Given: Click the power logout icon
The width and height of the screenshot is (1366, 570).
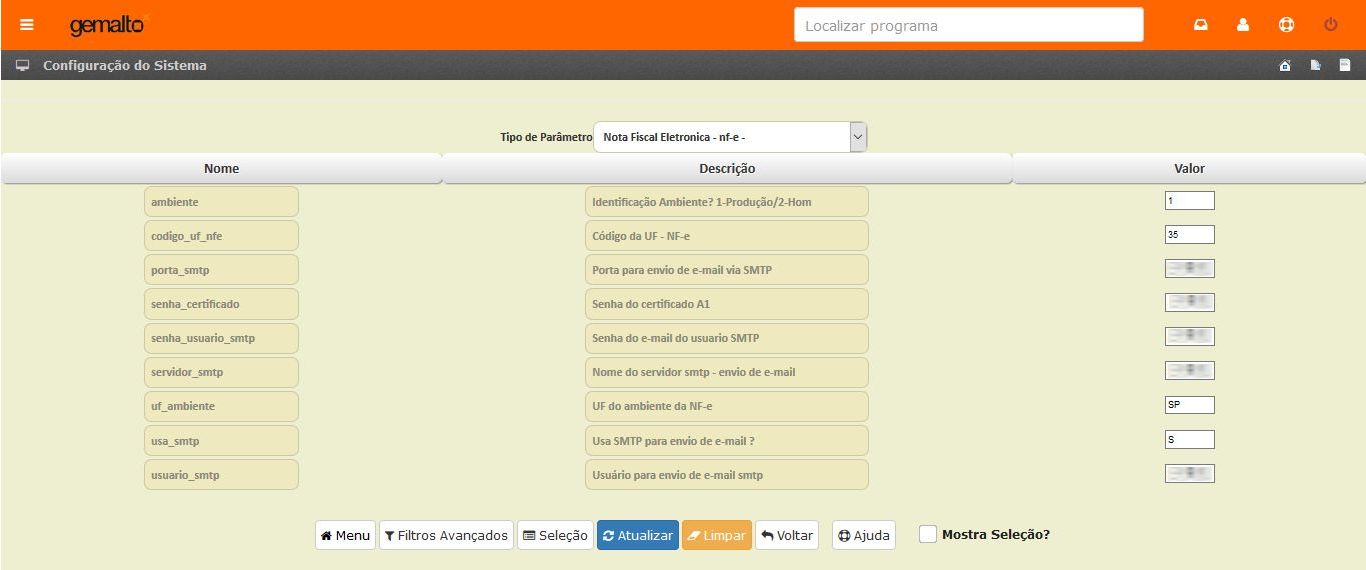Looking at the screenshot, I should coord(1330,25).
